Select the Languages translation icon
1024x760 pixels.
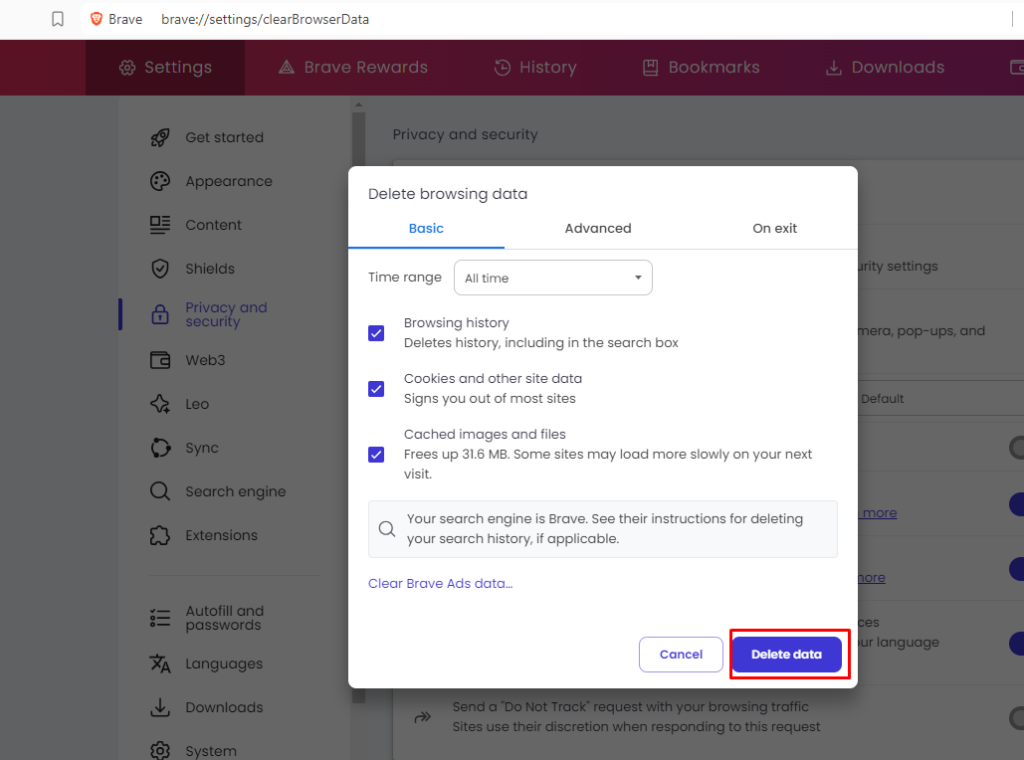point(159,663)
